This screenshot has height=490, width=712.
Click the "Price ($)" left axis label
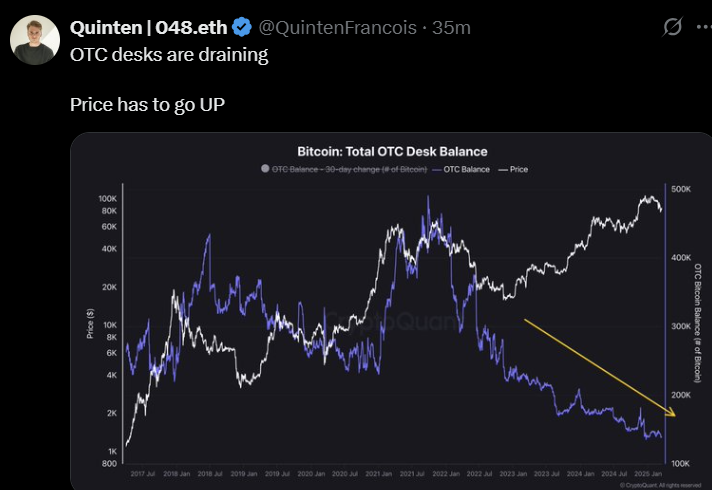point(90,324)
